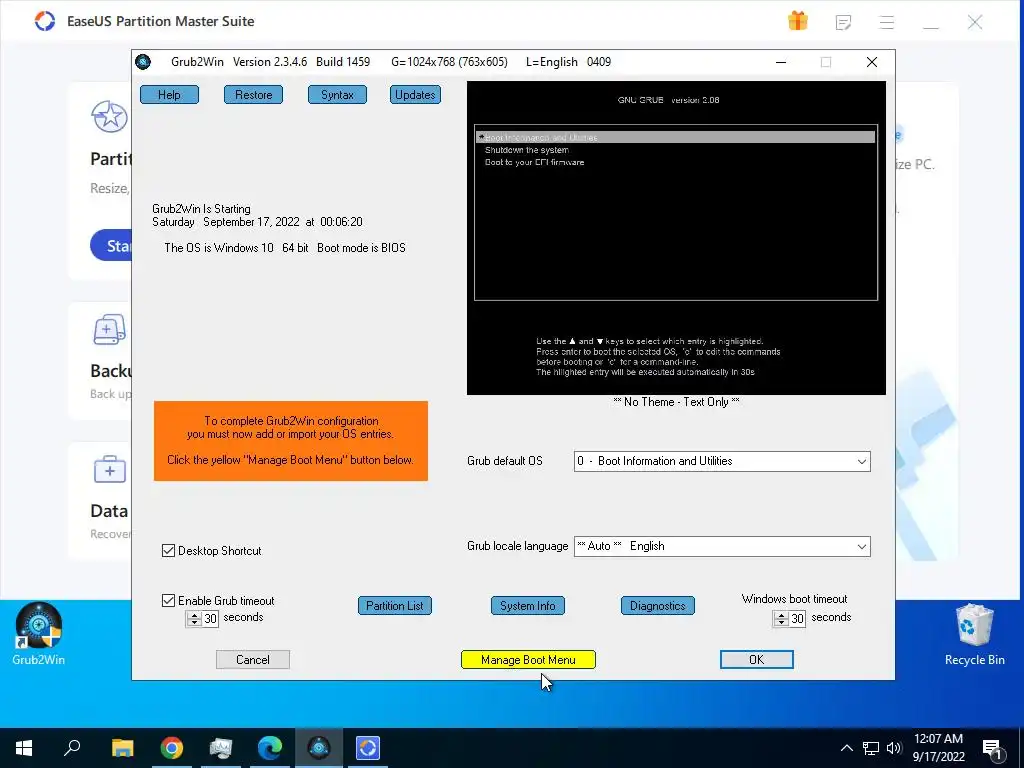Click Cancel in Grub2Win

[253, 660]
